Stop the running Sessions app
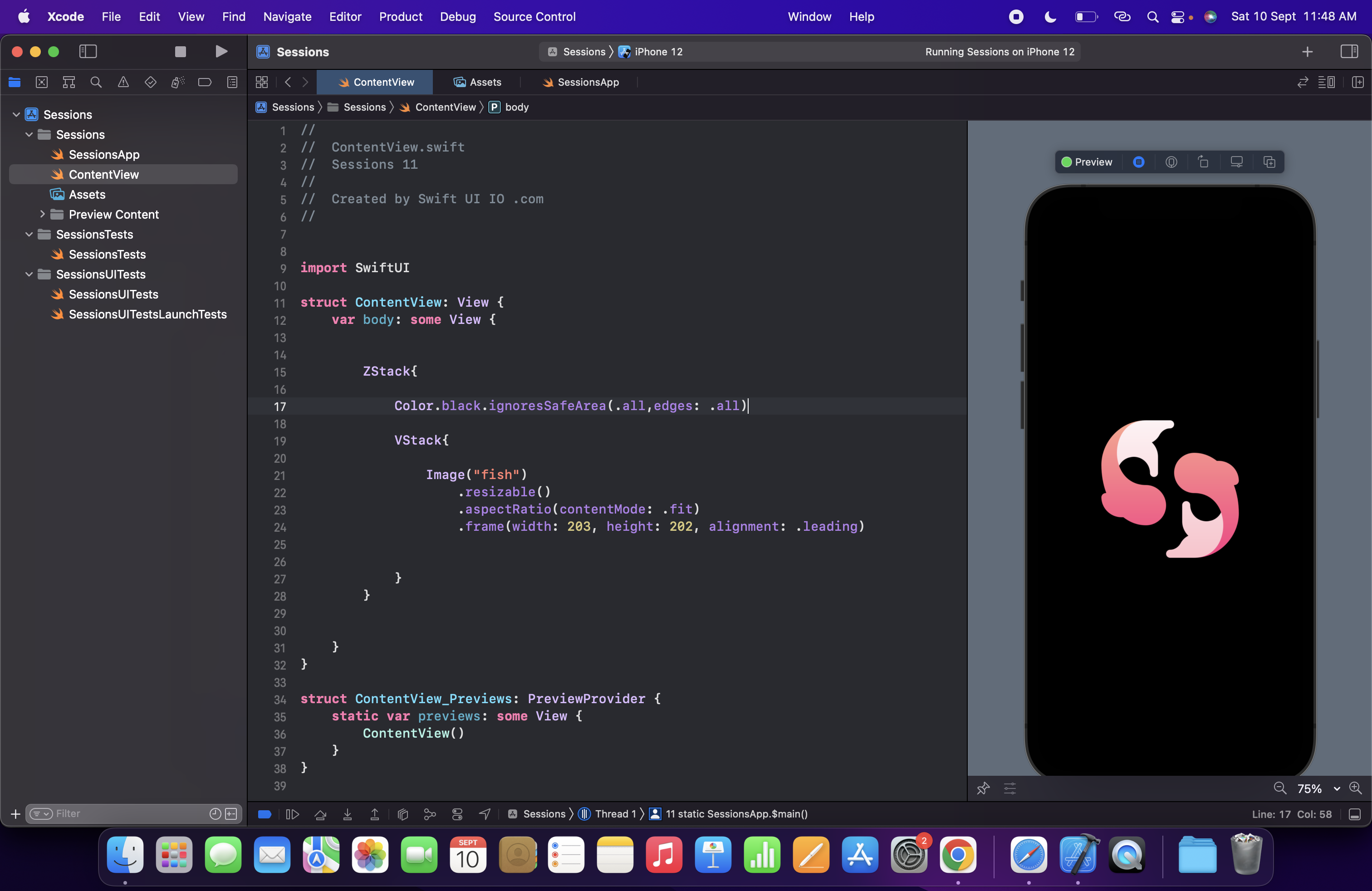This screenshot has width=1372, height=891. tap(181, 52)
